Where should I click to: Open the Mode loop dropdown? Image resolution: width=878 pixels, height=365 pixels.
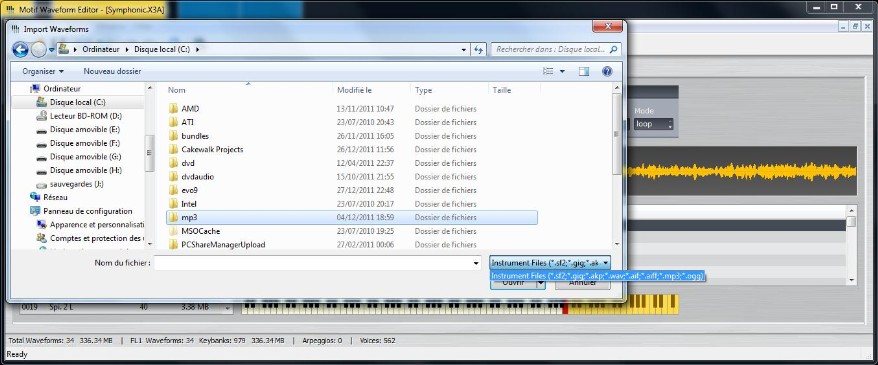pyautogui.click(x=653, y=124)
